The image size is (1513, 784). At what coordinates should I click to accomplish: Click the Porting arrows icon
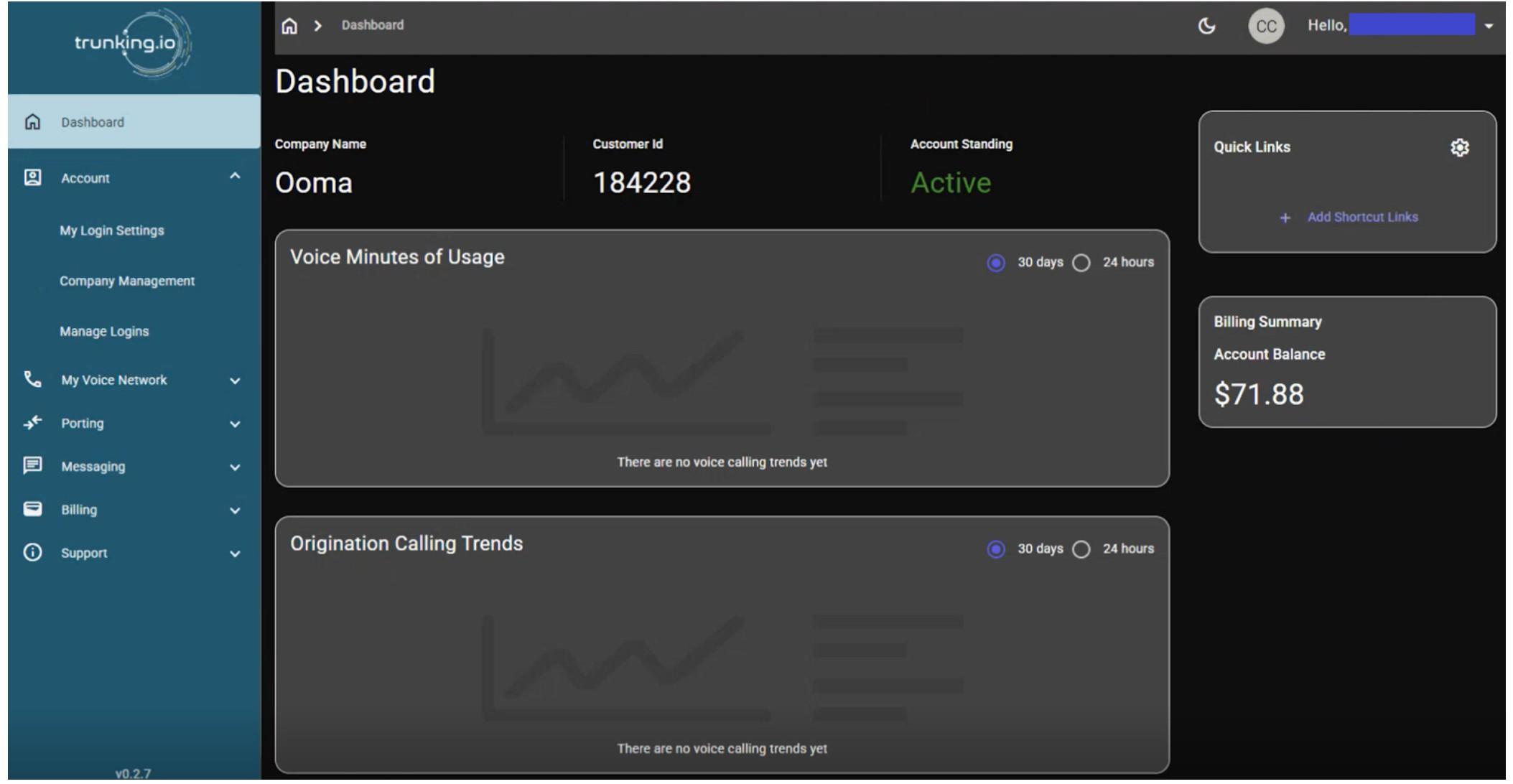[32, 423]
